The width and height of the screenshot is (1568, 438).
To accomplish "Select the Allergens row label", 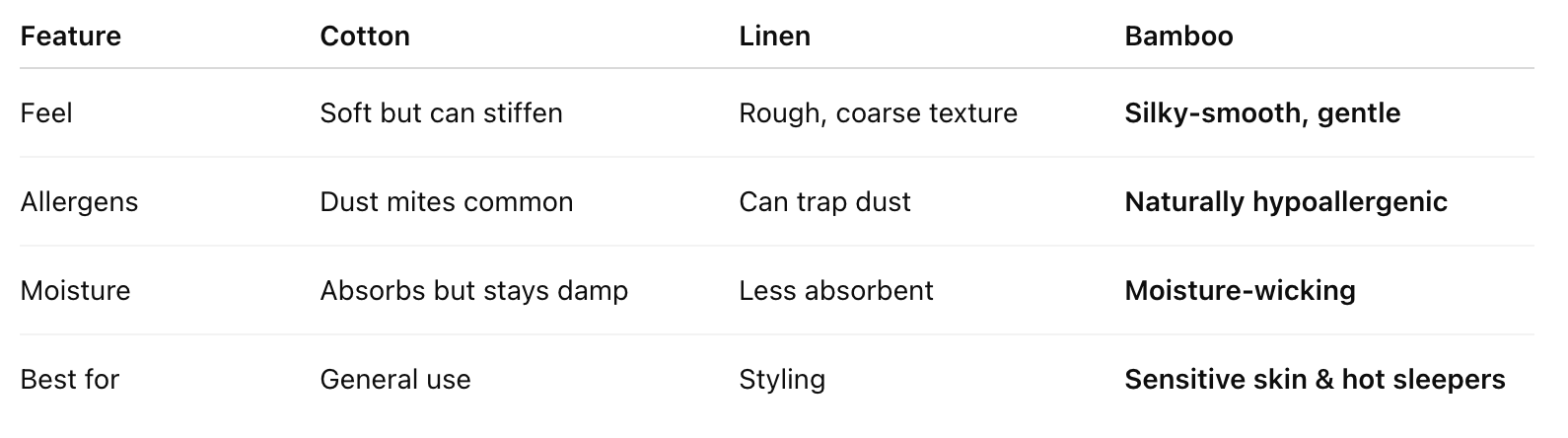I will coord(80,202).
